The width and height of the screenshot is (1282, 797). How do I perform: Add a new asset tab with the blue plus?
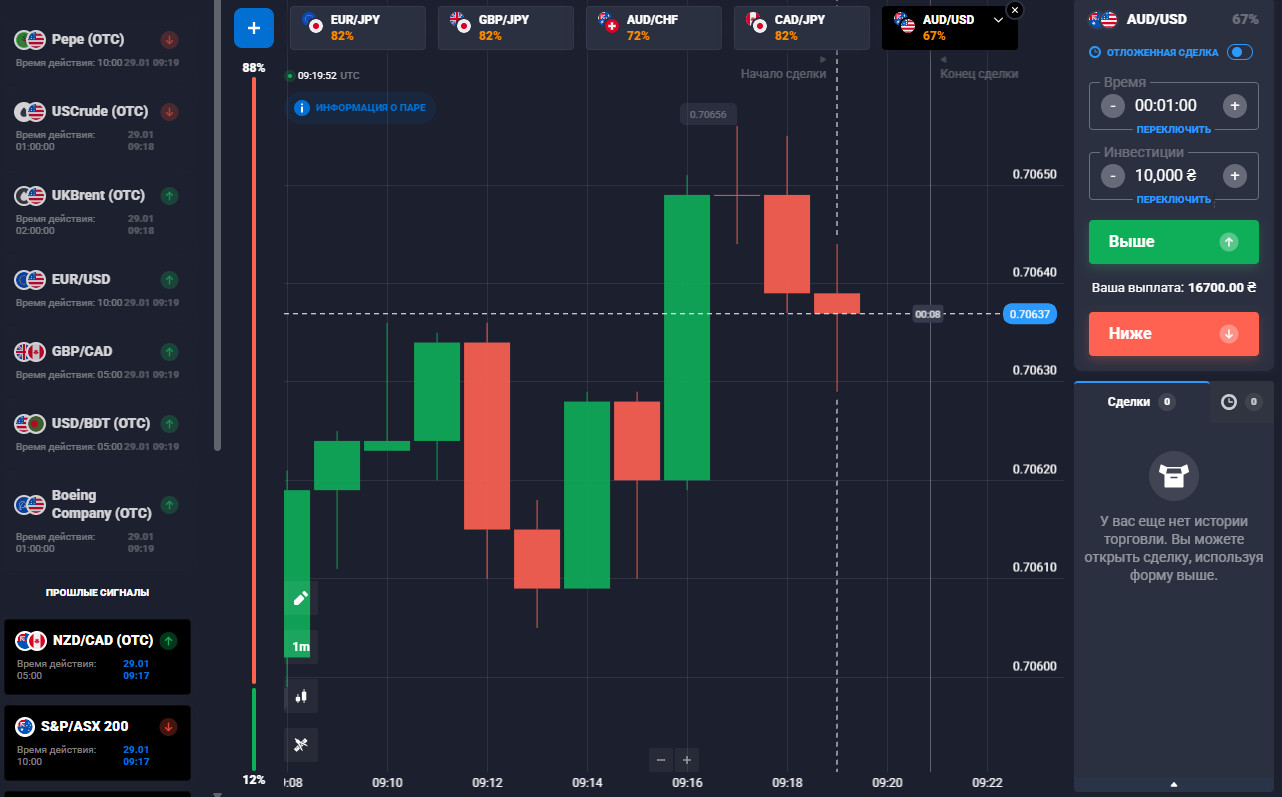pyautogui.click(x=253, y=28)
